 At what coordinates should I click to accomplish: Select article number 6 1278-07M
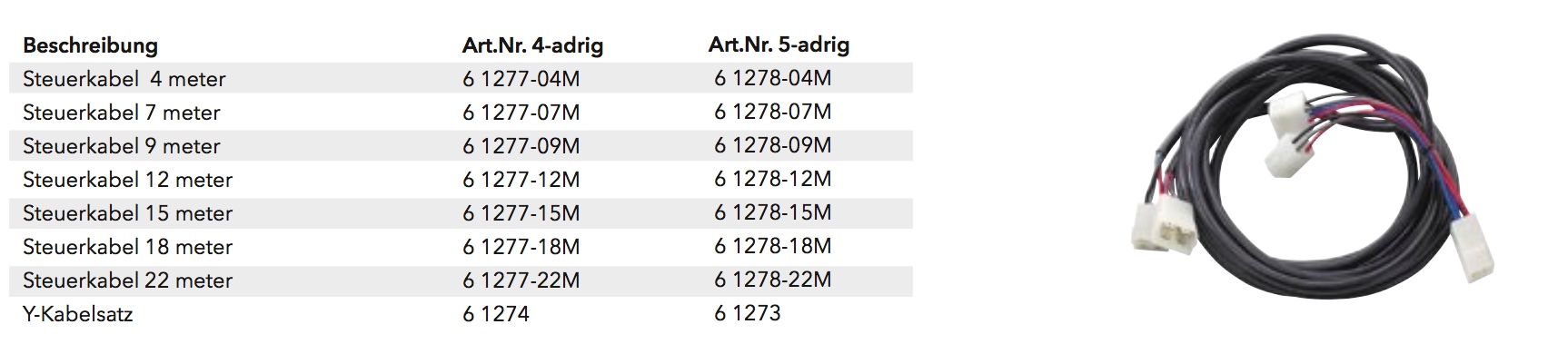[773, 112]
